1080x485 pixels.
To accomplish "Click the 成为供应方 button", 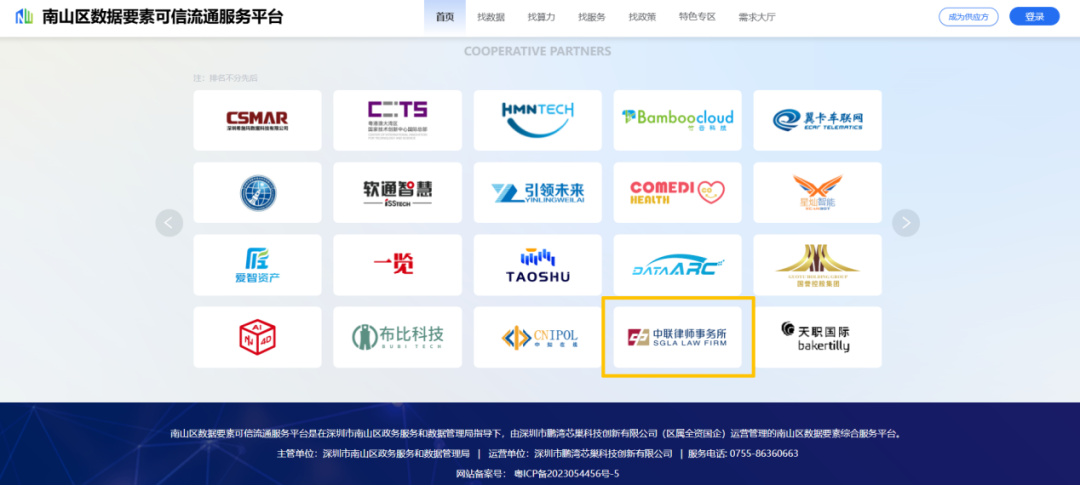I will (x=968, y=17).
